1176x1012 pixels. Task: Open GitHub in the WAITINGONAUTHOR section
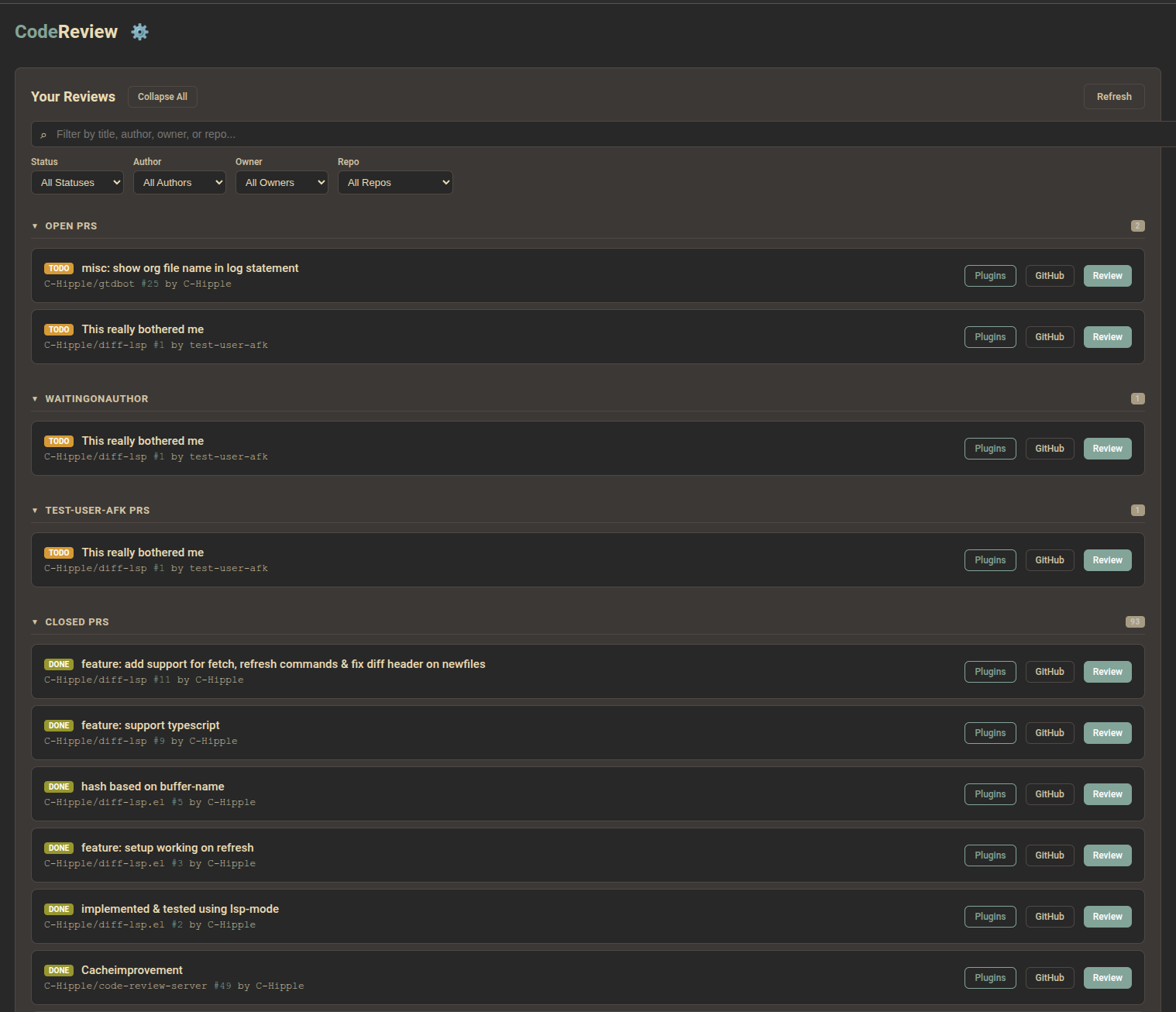pos(1050,449)
